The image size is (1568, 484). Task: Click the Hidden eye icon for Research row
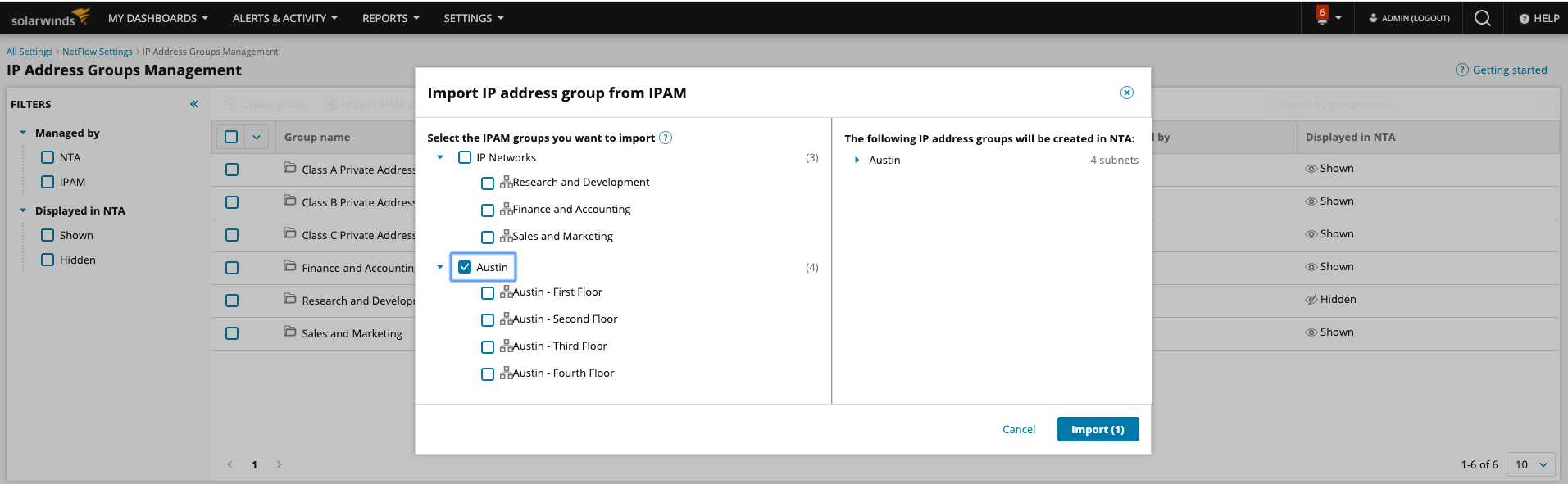pos(1311,300)
